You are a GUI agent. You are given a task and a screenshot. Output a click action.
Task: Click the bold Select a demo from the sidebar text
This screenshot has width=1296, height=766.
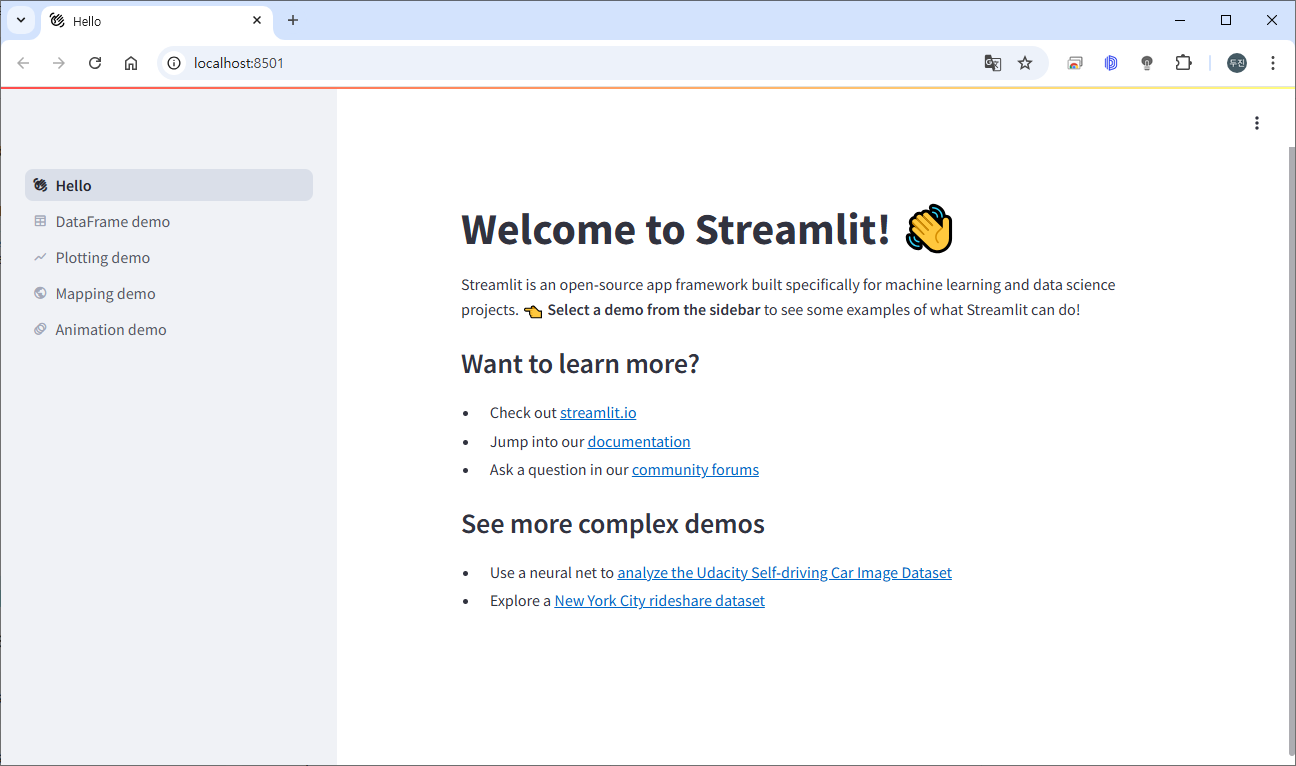(x=654, y=310)
